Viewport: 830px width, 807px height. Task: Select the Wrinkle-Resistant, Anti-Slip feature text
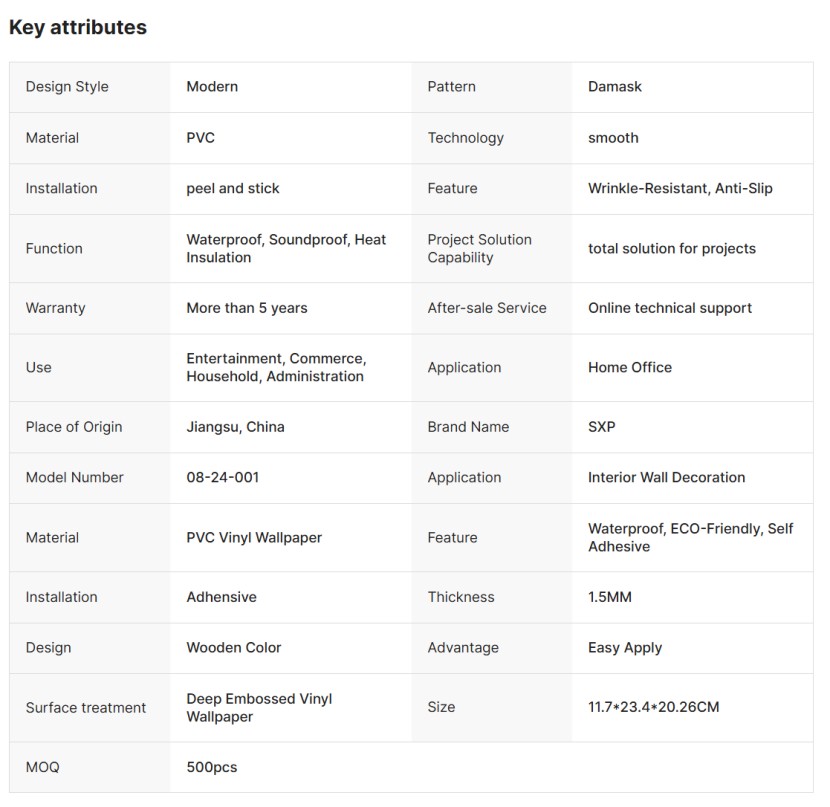tap(680, 188)
